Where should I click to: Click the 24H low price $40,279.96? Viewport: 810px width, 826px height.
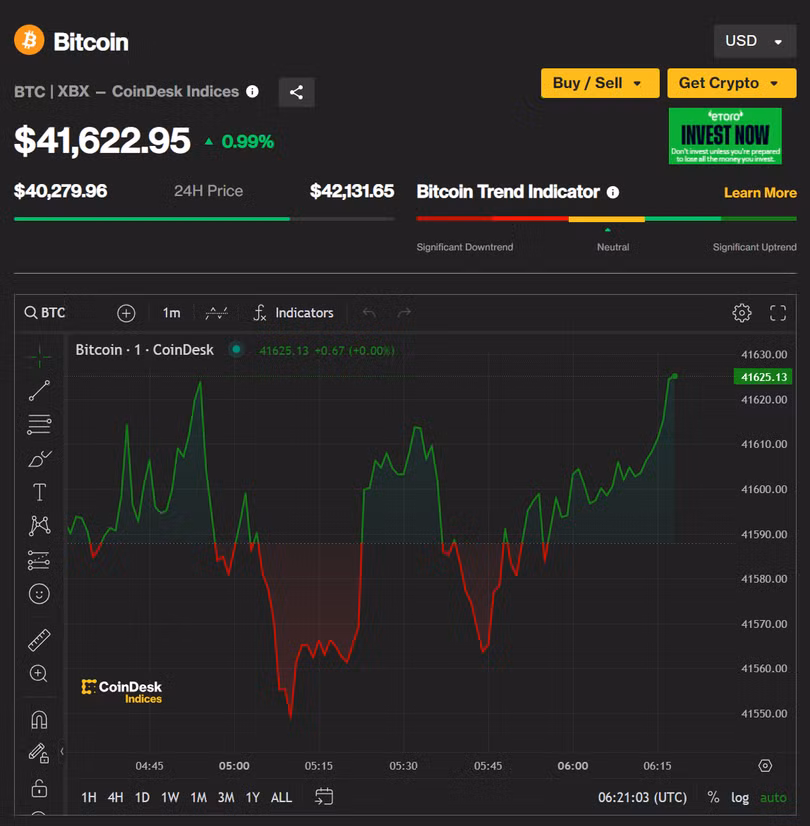click(x=61, y=191)
